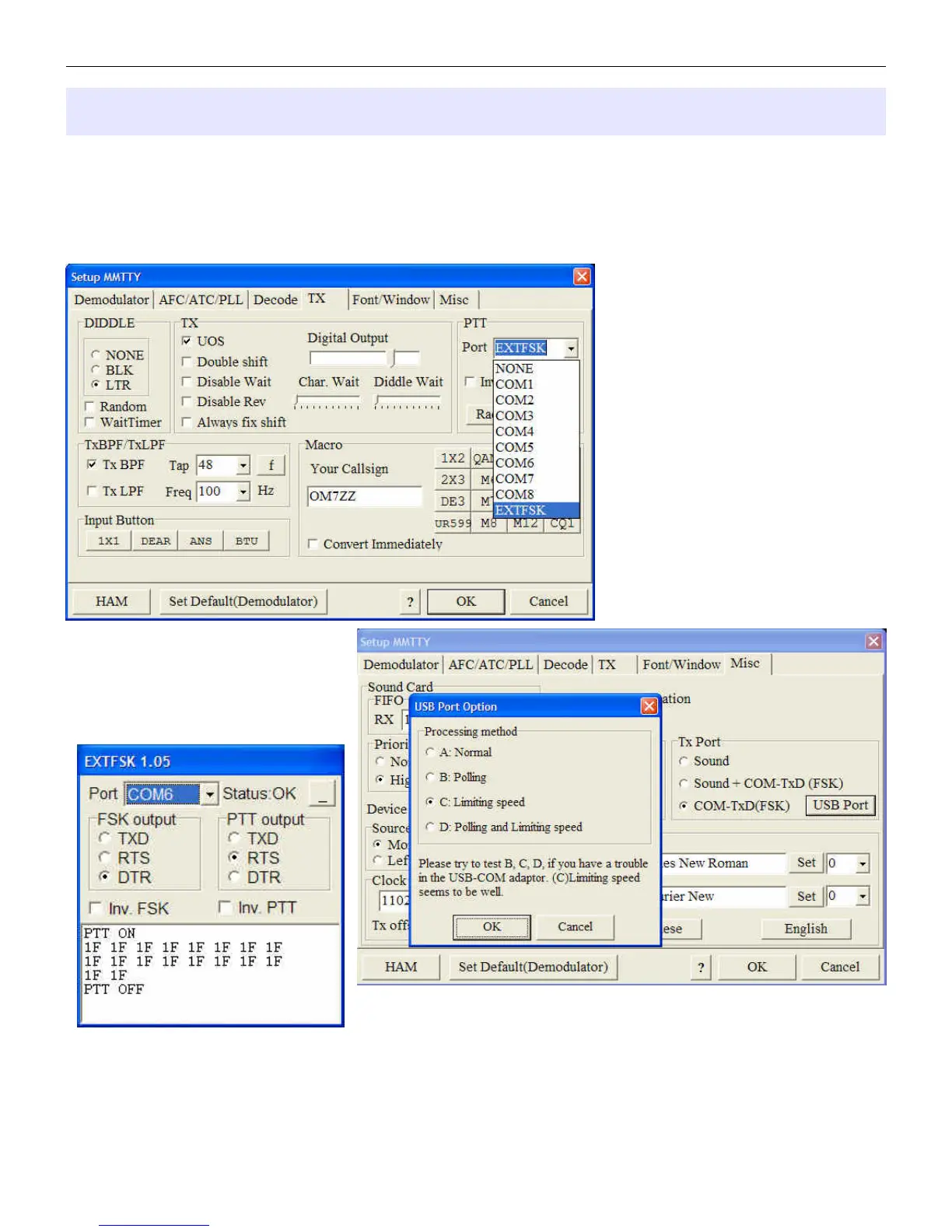This screenshot has width=952, height=1232.
Task: Click Cancel in USB Port Option dialog
Action: [x=575, y=926]
